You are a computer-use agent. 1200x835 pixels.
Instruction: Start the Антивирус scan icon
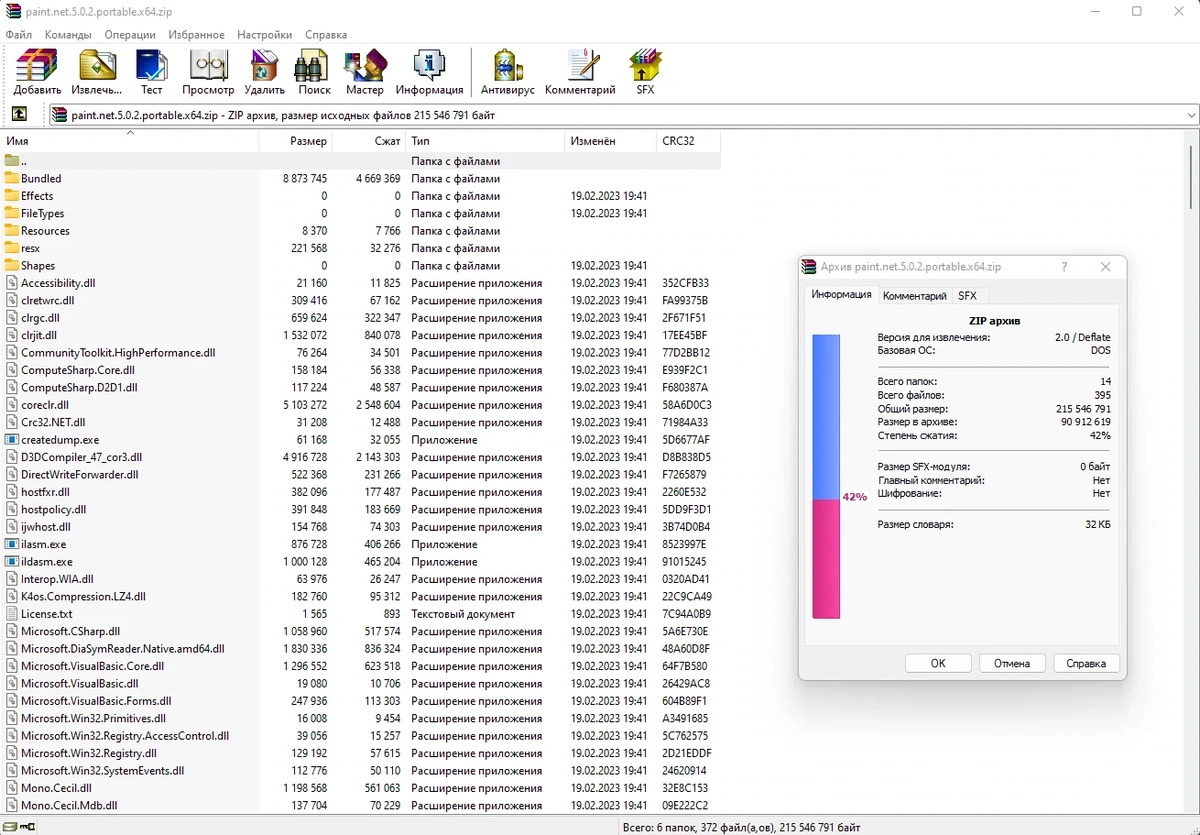point(508,65)
